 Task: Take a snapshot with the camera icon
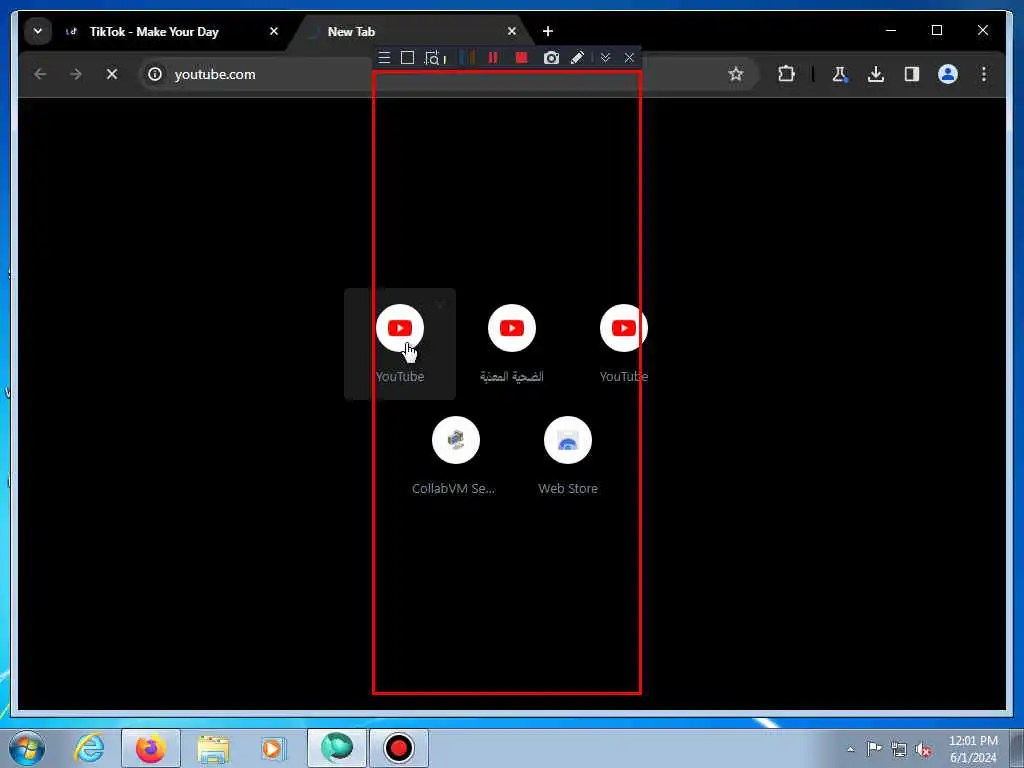(551, 57)
